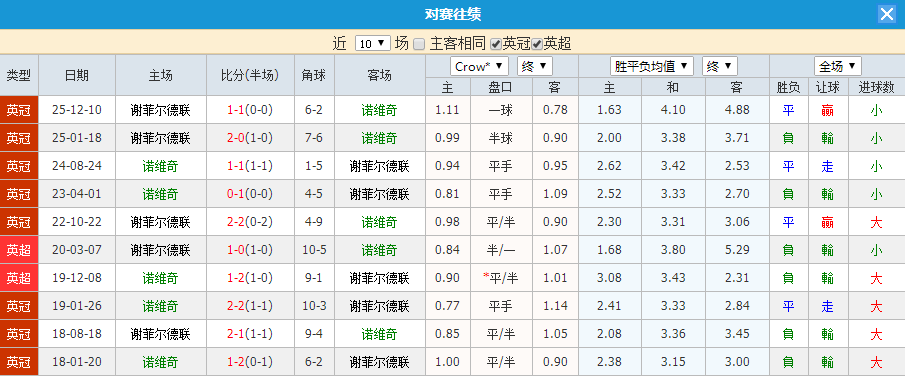
Task: Open the recent matches count dropdown showing 10
Action: click(x=373, y=43)
